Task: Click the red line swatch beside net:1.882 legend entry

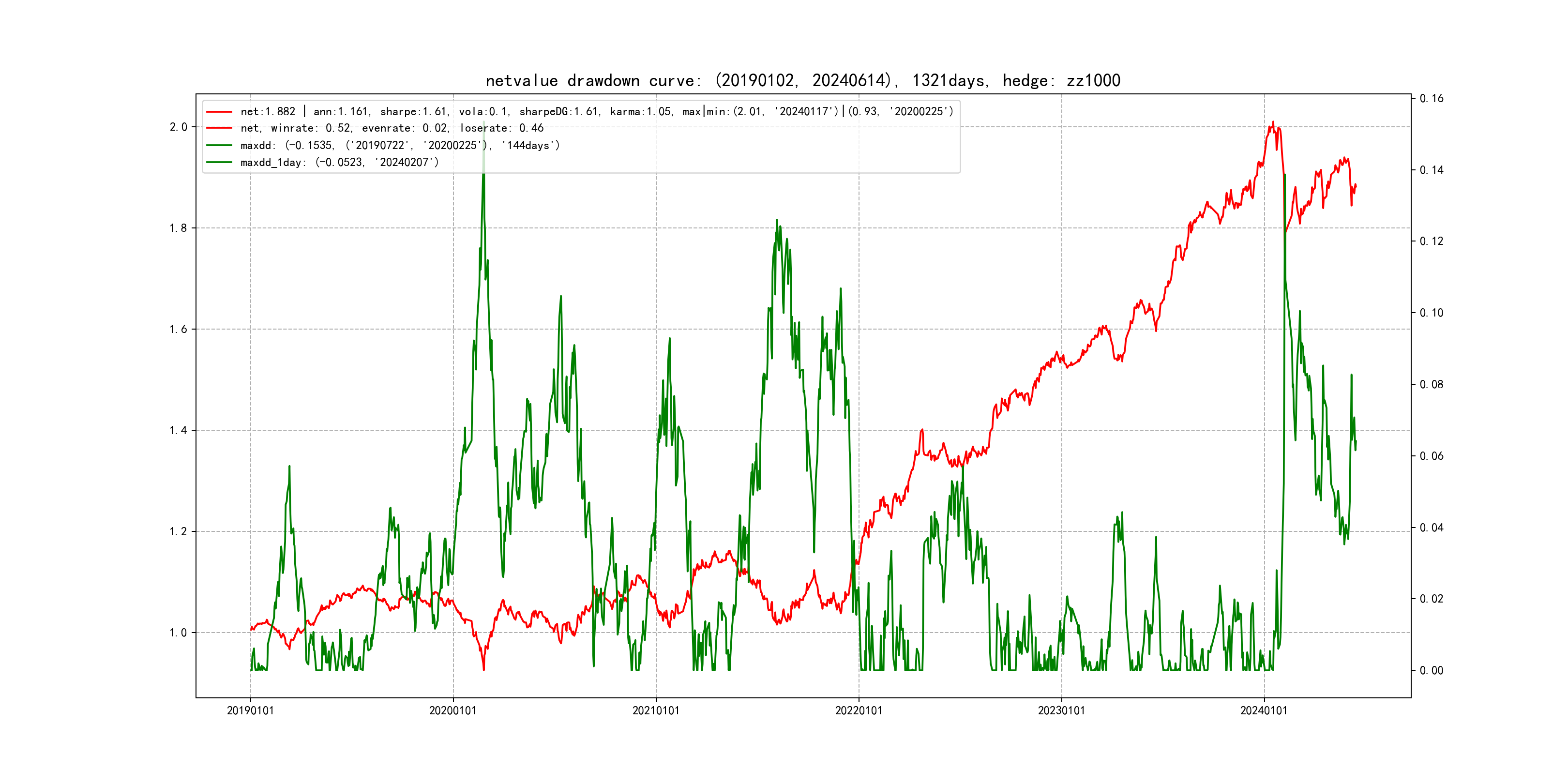Action: [219, 112]
